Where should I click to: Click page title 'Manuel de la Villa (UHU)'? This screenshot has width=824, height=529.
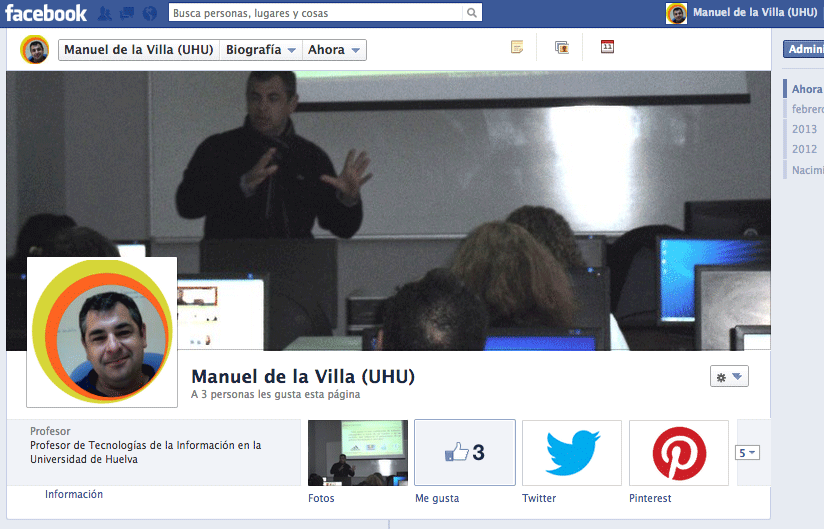(x=303, y=376)
